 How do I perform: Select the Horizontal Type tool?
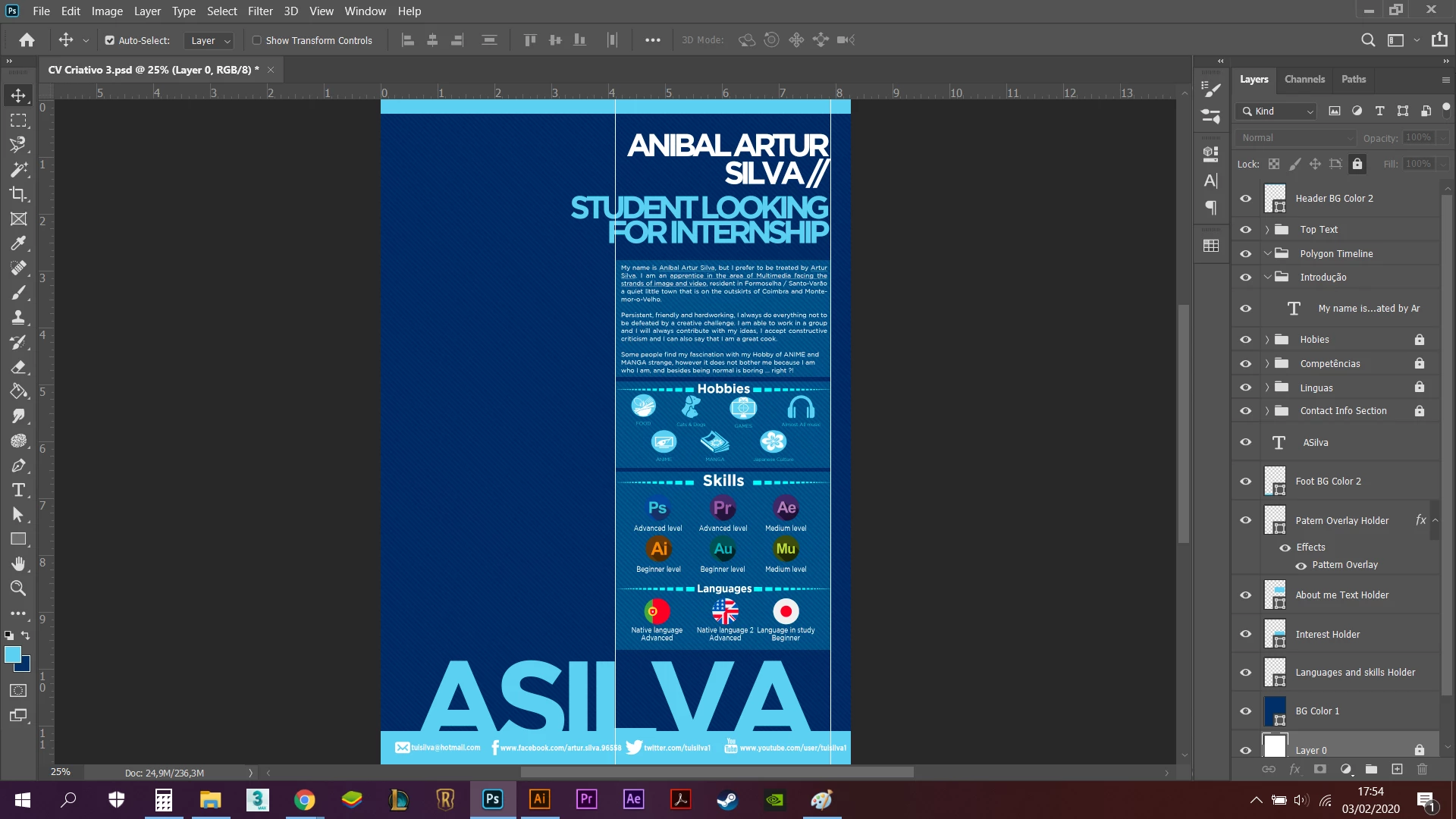(18, 490)
